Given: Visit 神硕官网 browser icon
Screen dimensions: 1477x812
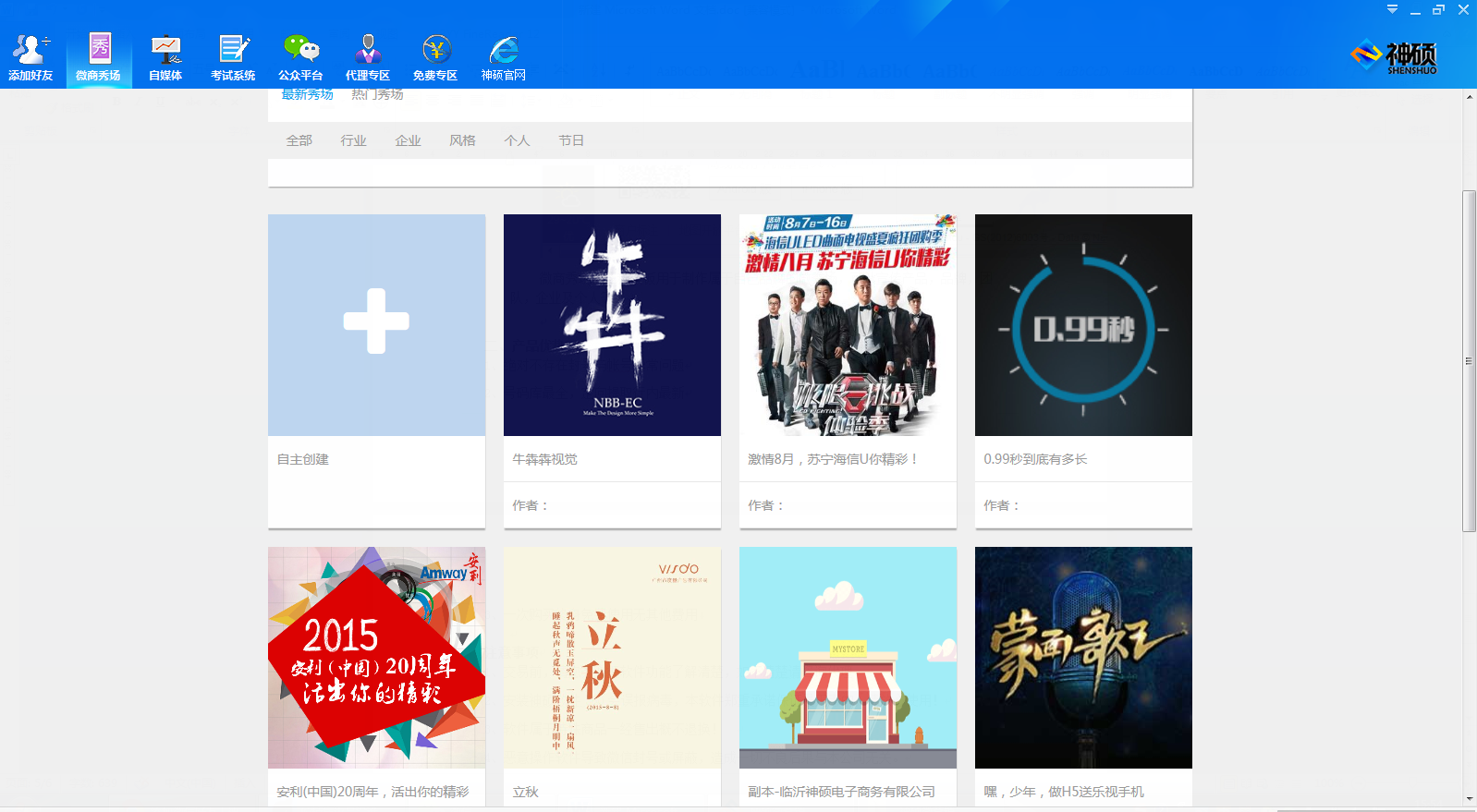Looking at the screenshot, I should click(504, 57).
